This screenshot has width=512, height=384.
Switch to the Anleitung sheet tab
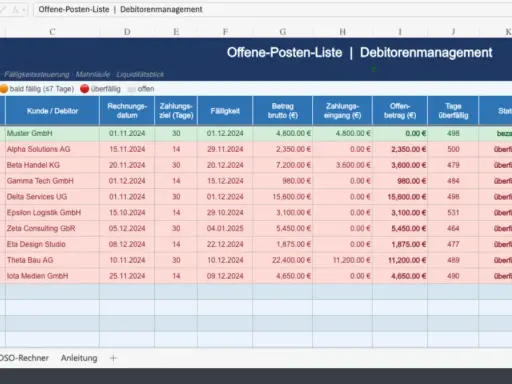click(79, 358)
